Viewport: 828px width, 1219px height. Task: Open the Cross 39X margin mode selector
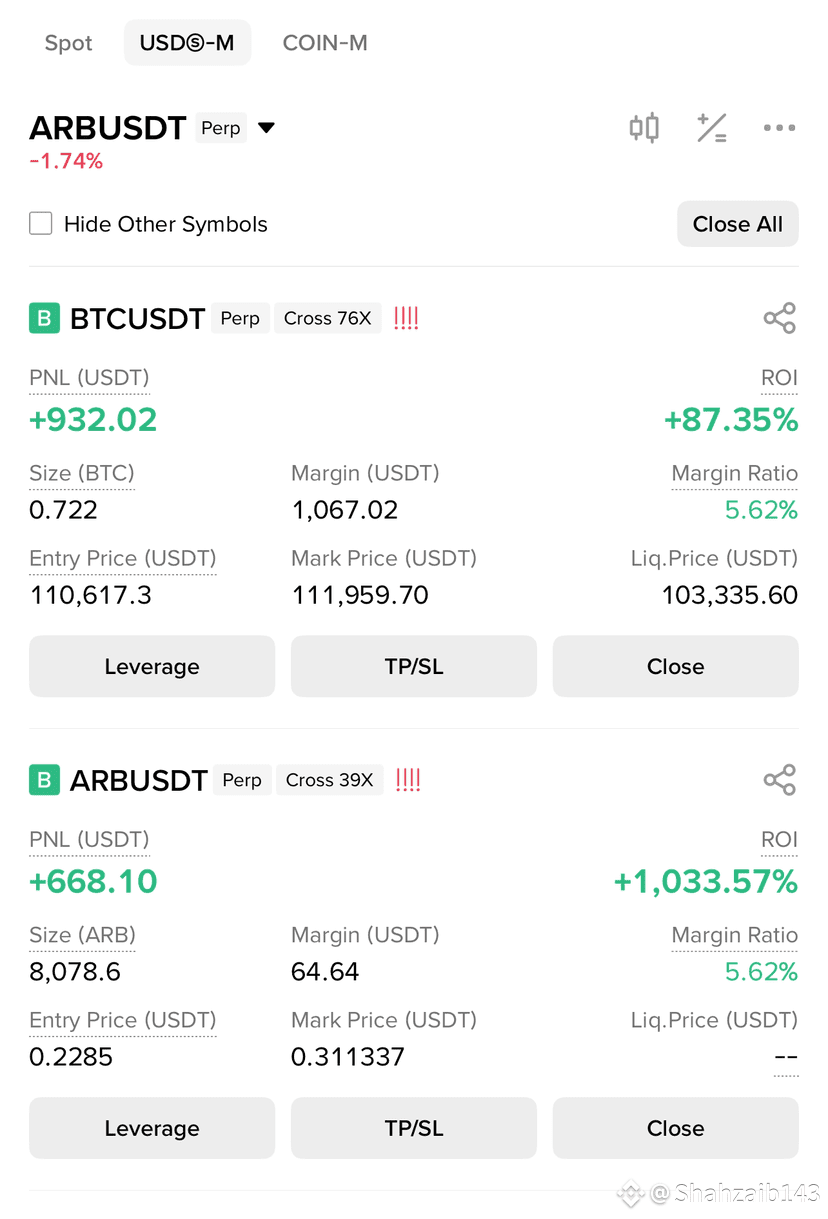click(329, 780)
